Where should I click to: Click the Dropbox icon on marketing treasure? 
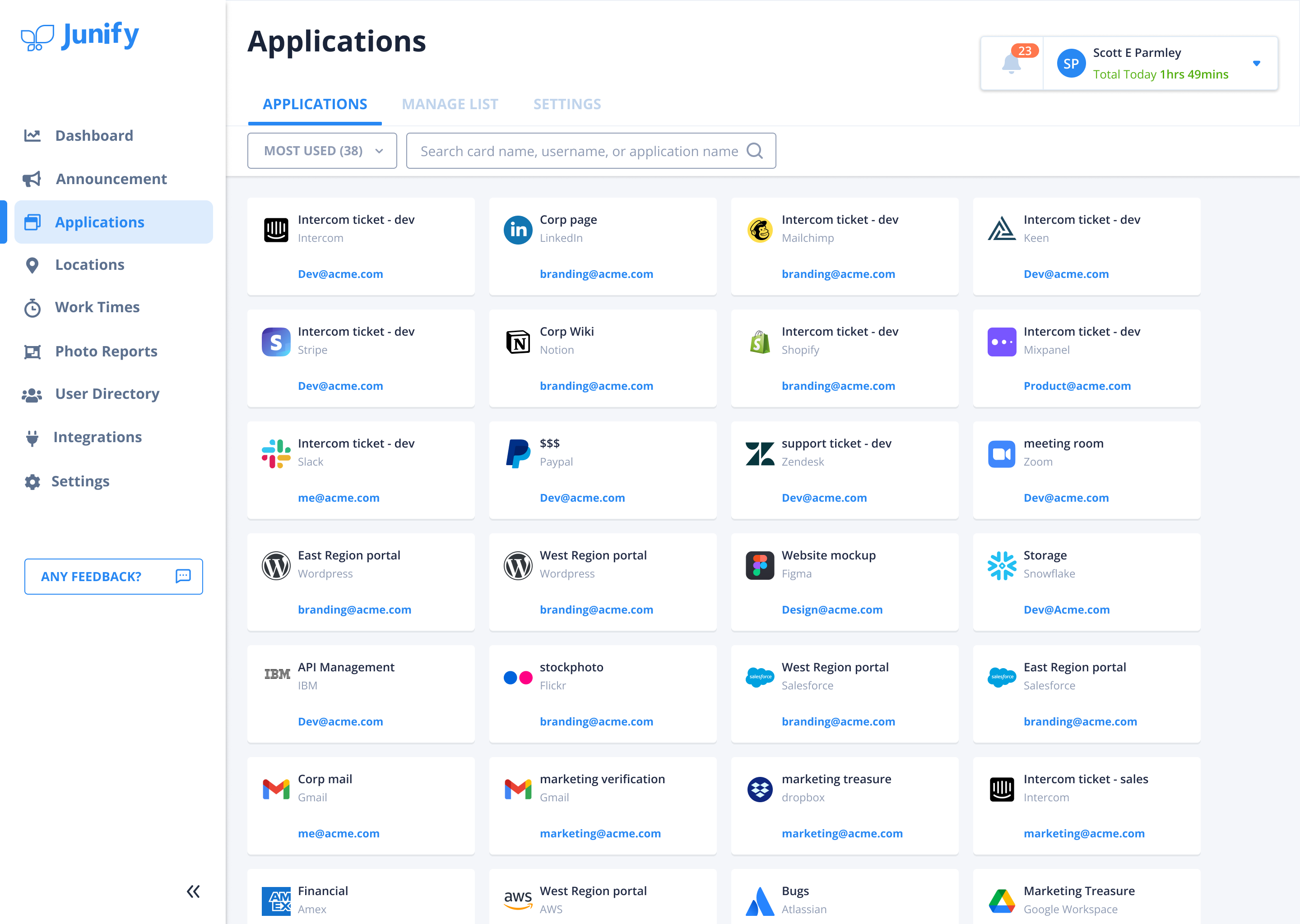pyautogui.click(x=760, y=790)
